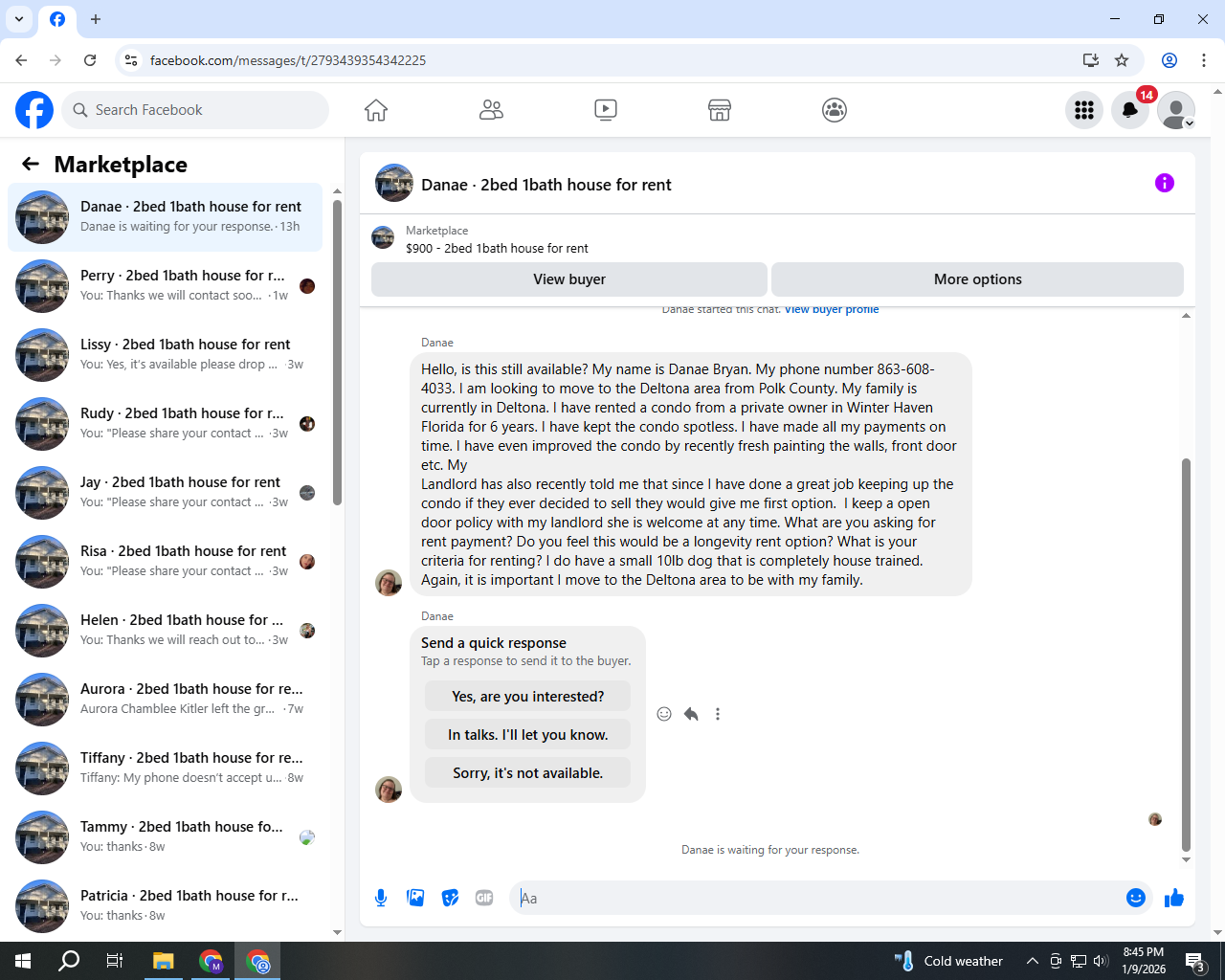React to quick response message with emoji

pyautogui.click(x=664, y=714)
